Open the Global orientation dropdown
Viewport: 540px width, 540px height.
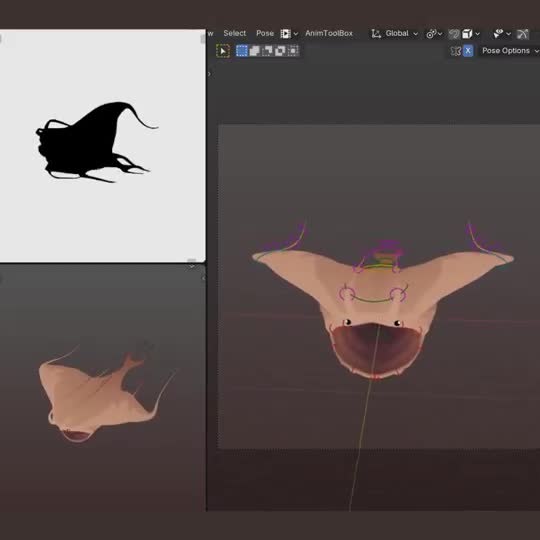click(401, 33)
